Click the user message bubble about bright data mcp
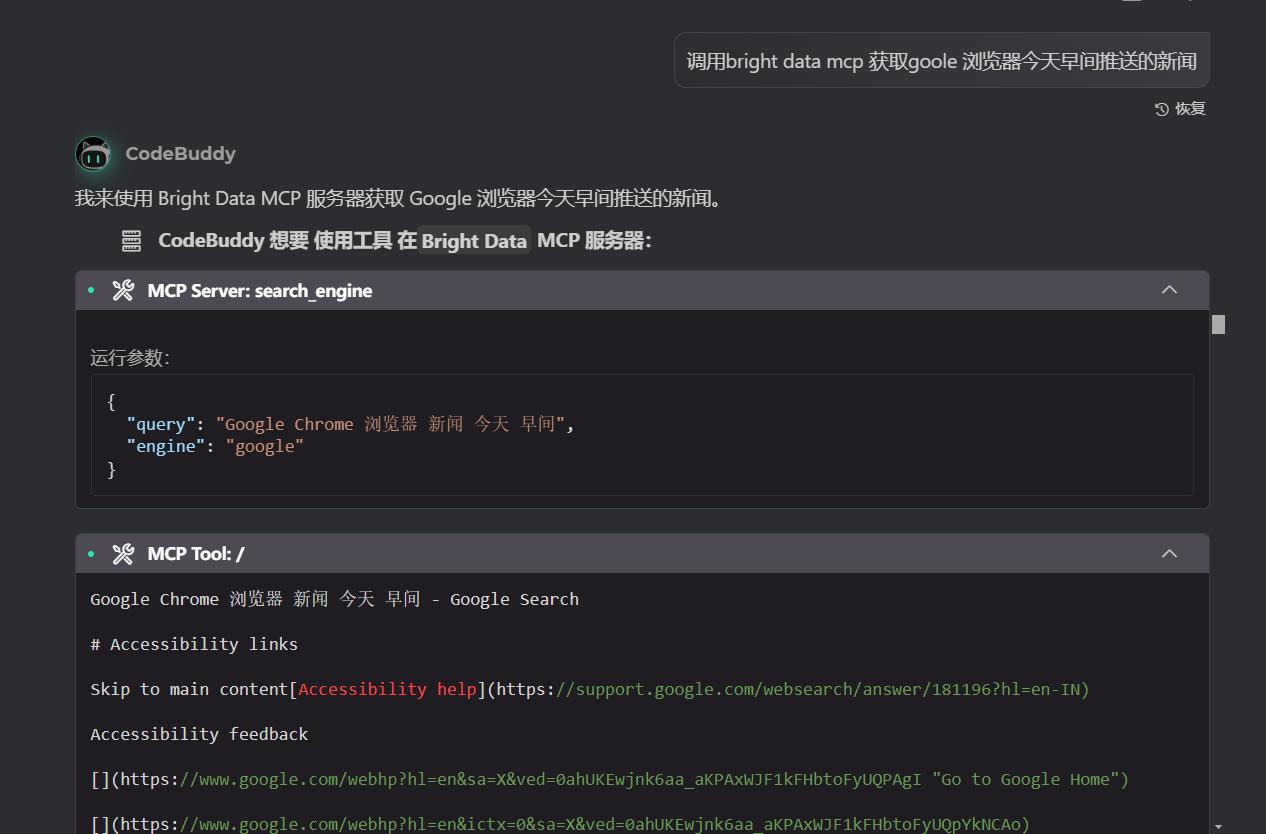Viewport: 1266px width, 834px height. coord(941,60)
